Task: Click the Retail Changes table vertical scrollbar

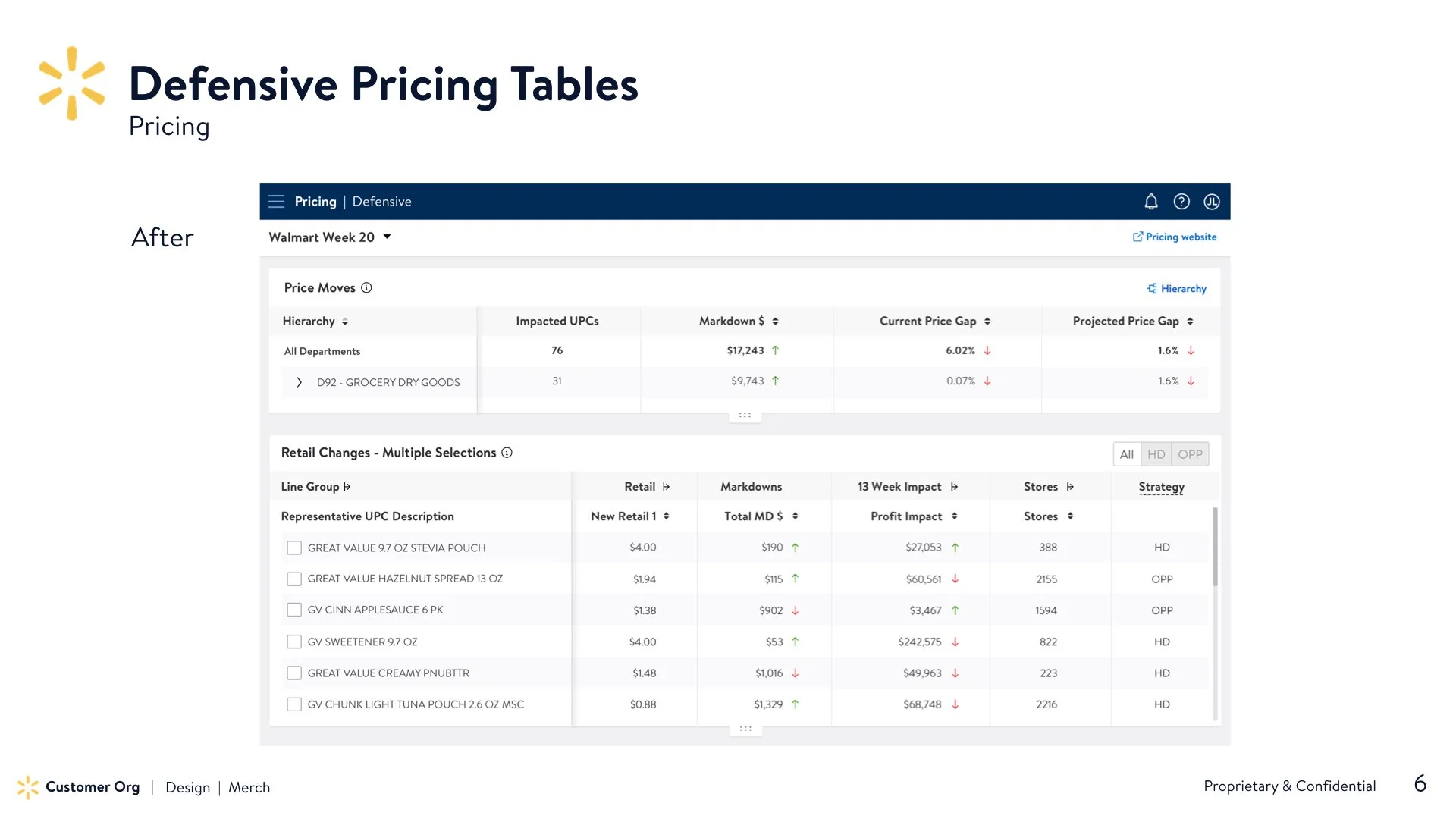Action: coord(1215,546)
